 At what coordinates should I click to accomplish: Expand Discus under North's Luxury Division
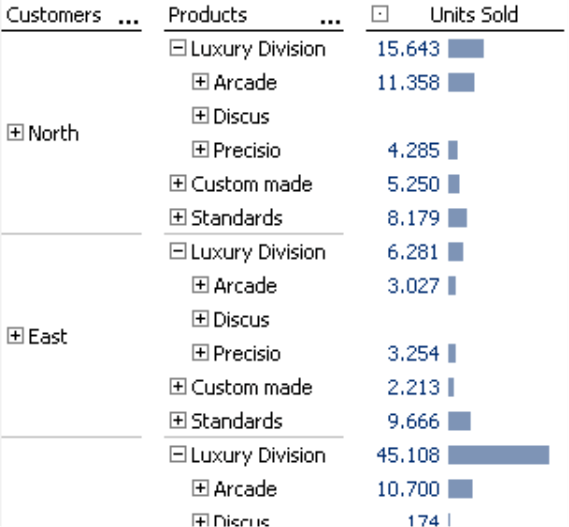[x=200, y=115]
